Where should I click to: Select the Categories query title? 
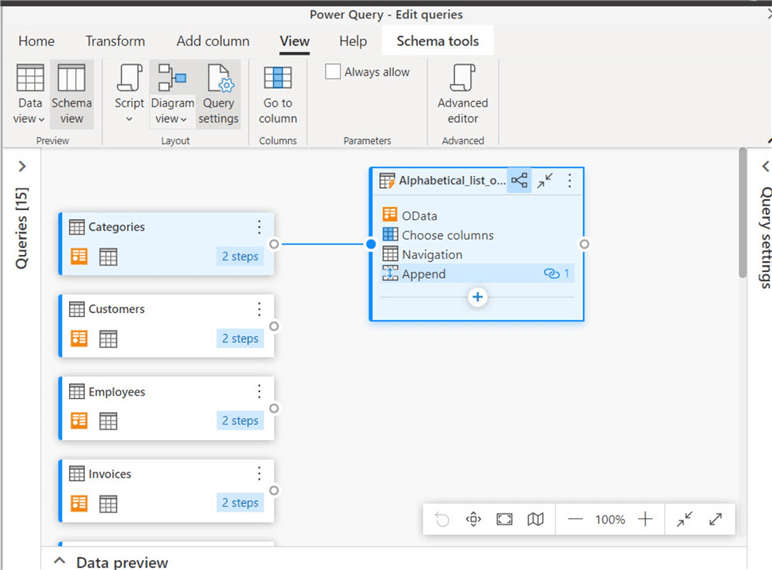point(117,227)
